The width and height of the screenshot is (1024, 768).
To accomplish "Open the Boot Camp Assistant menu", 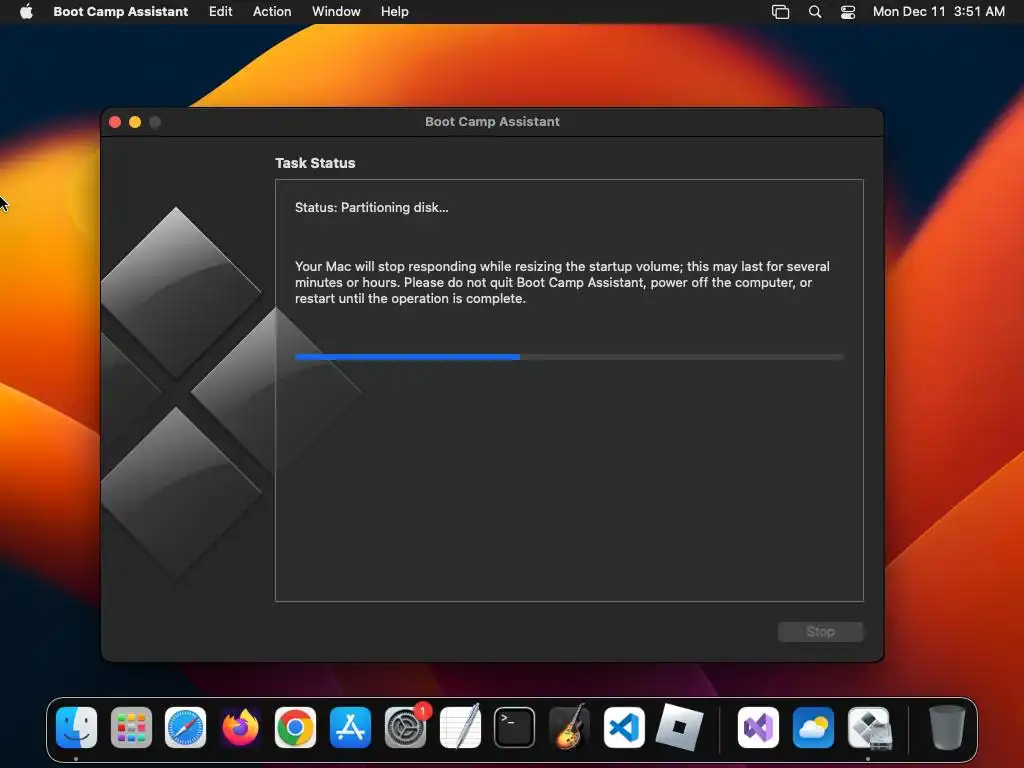I will coord(120,12).
